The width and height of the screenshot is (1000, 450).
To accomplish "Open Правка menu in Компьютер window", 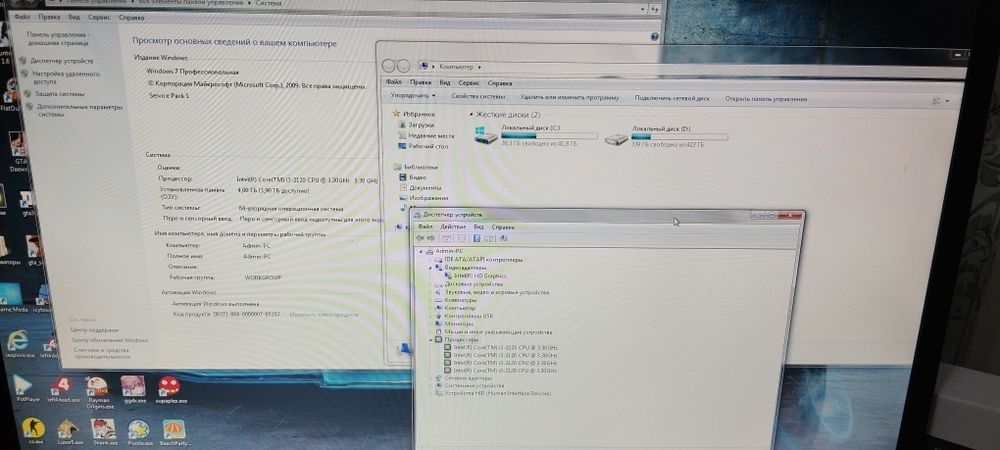I will coord(421,82).
